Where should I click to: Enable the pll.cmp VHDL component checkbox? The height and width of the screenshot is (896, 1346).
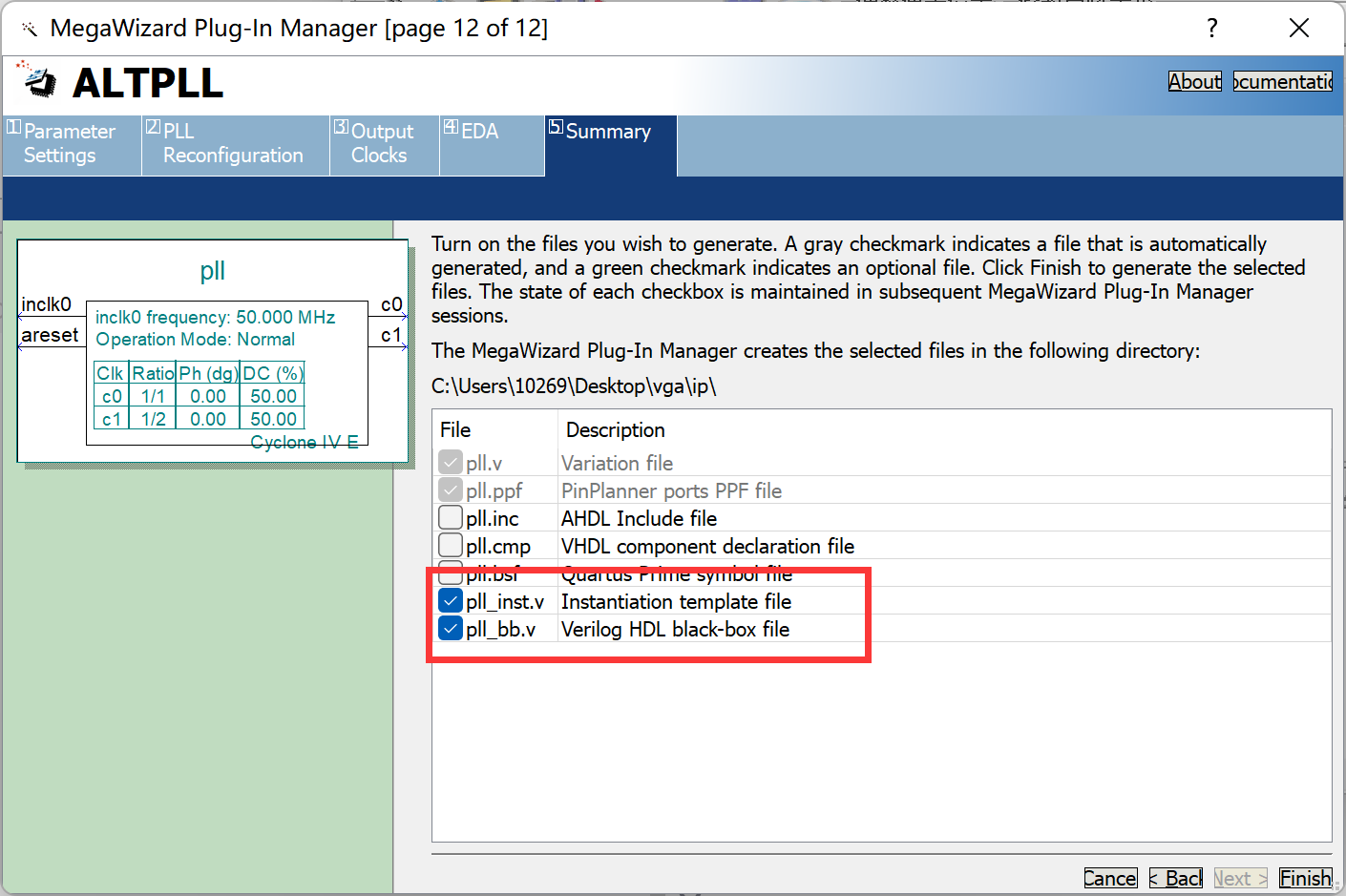tap(451, 546)
